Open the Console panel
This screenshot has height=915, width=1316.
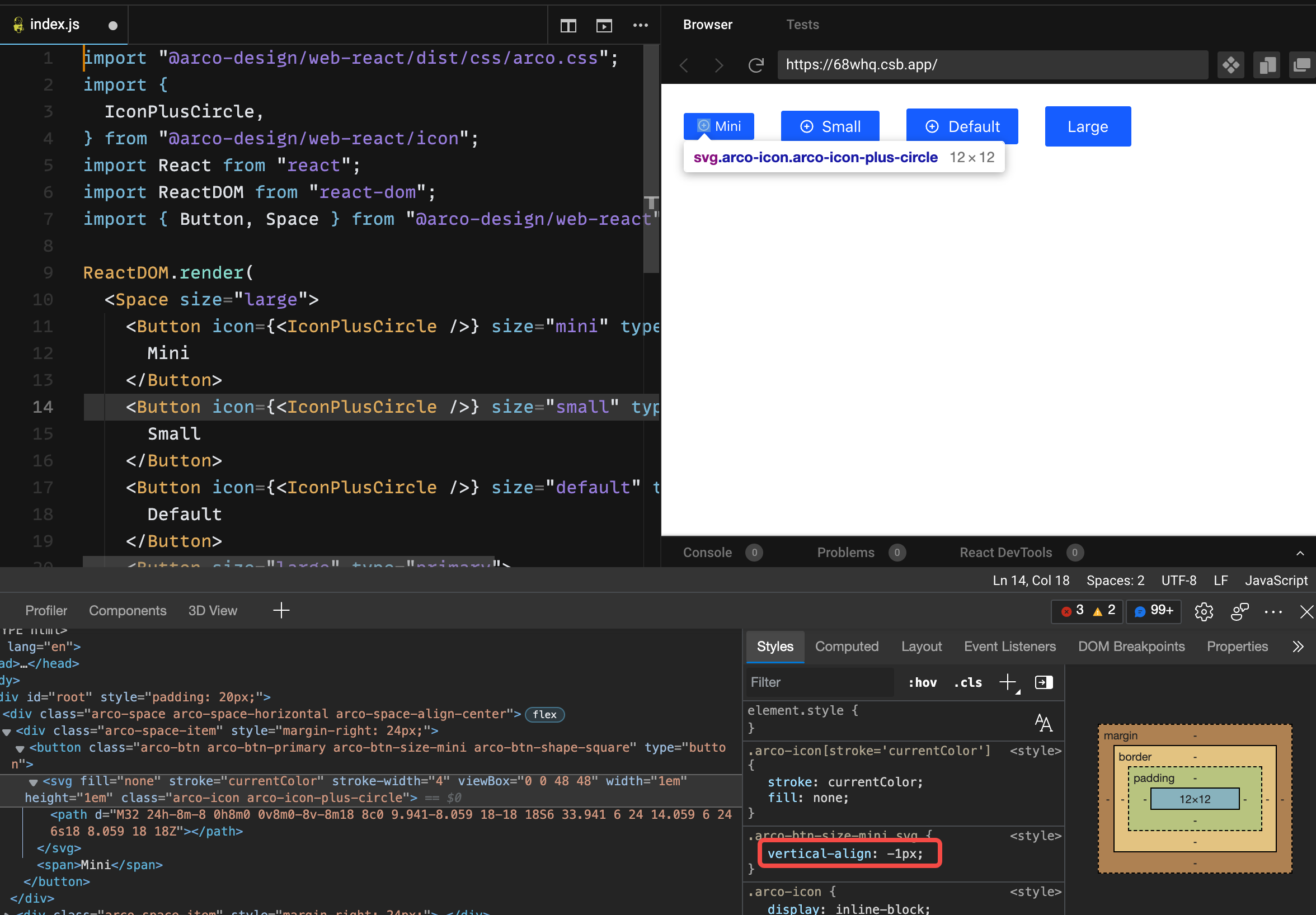707,553
